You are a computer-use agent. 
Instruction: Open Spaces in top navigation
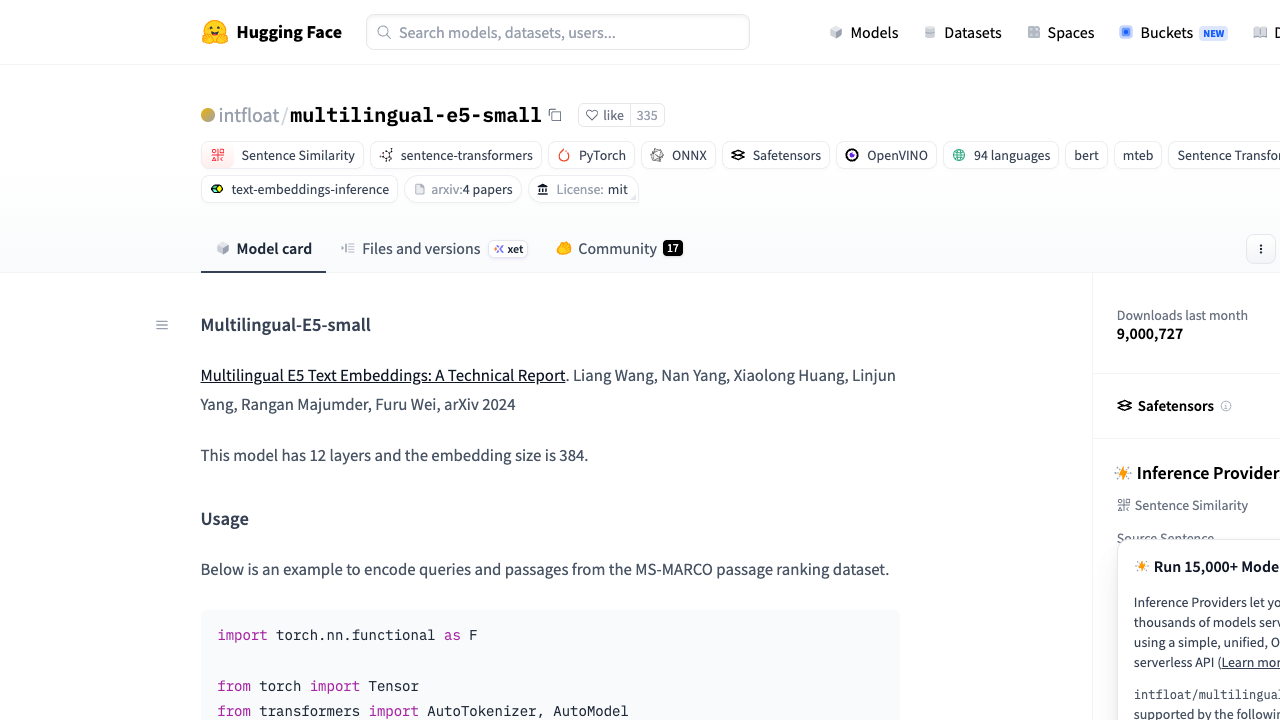pyautogui.click(x=1061, y=32)
